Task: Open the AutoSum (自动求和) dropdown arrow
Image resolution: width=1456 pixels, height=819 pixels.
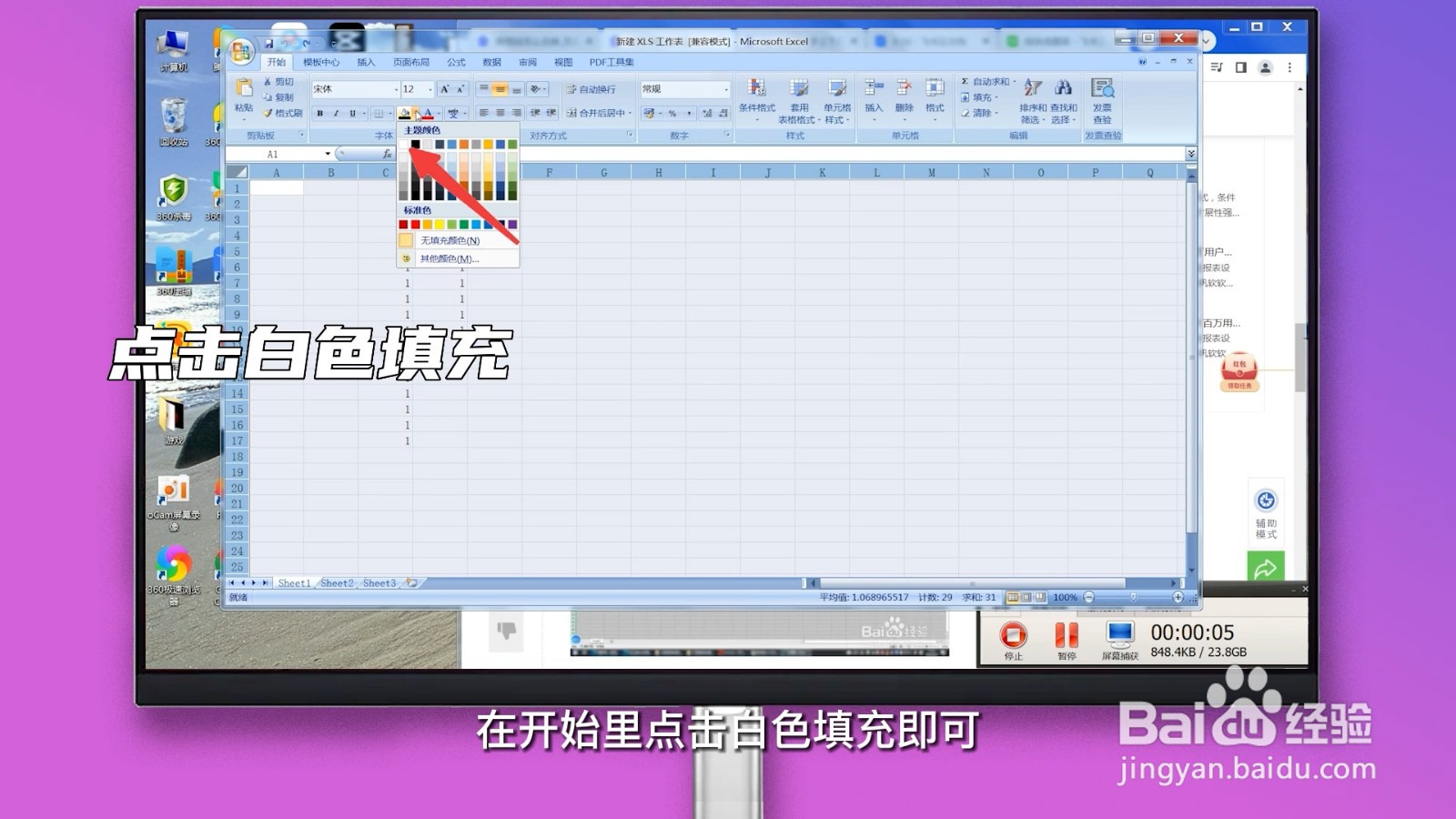Action: (x=1015, y=82)
